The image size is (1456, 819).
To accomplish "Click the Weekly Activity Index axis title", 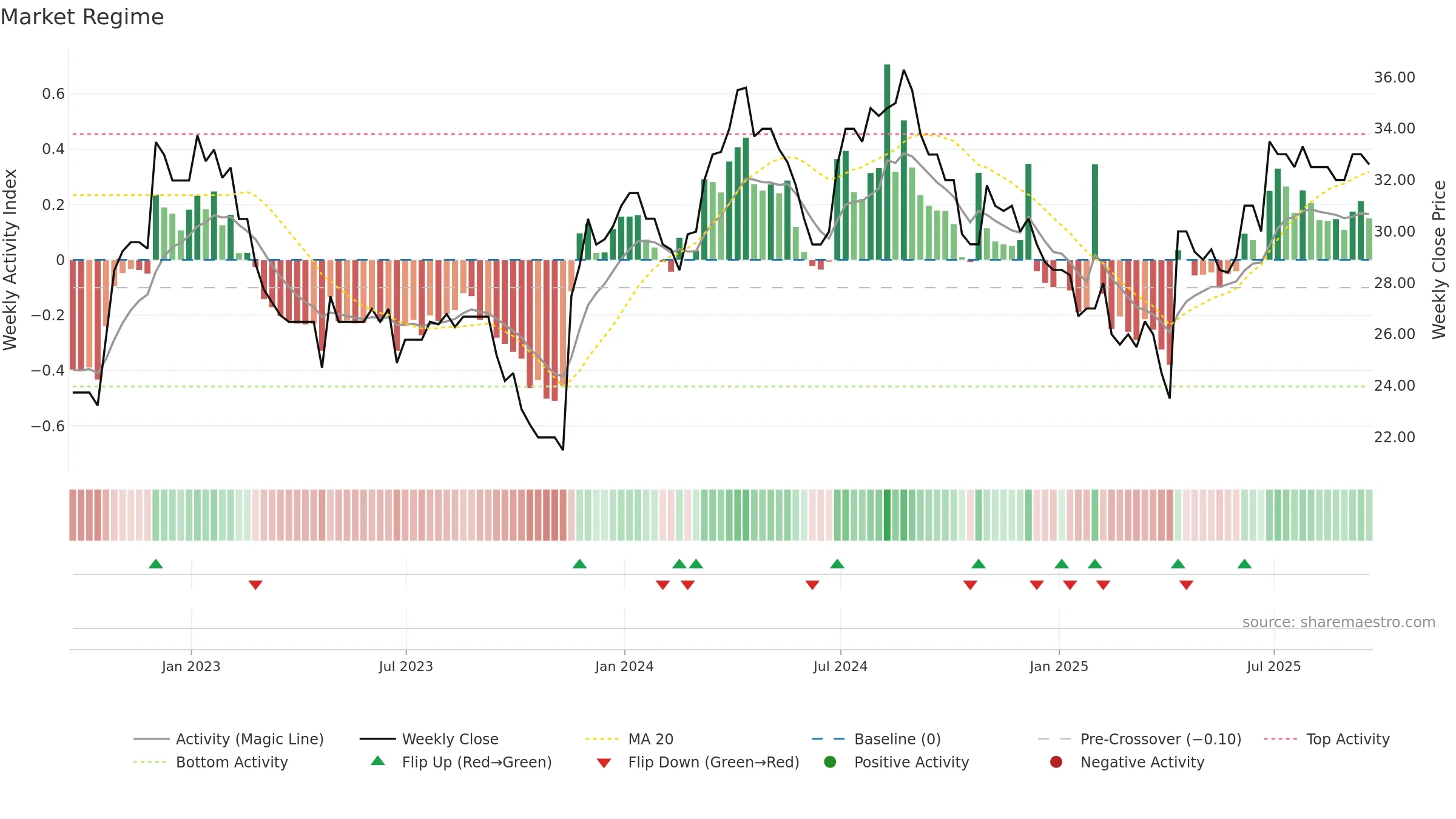I will (10, 260).
